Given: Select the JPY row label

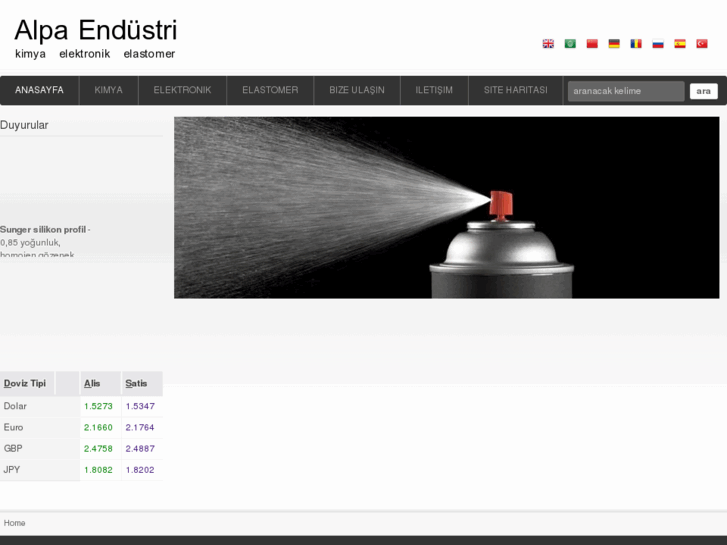Looking at the screenshot, I should (12, 470).
